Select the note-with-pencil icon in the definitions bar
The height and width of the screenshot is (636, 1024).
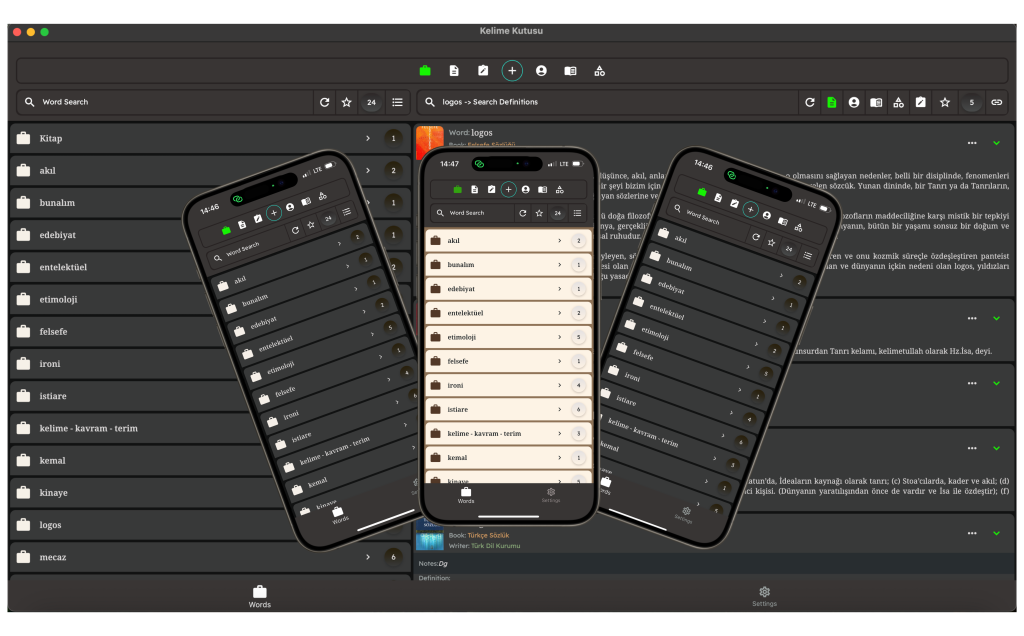click(921, 102)
